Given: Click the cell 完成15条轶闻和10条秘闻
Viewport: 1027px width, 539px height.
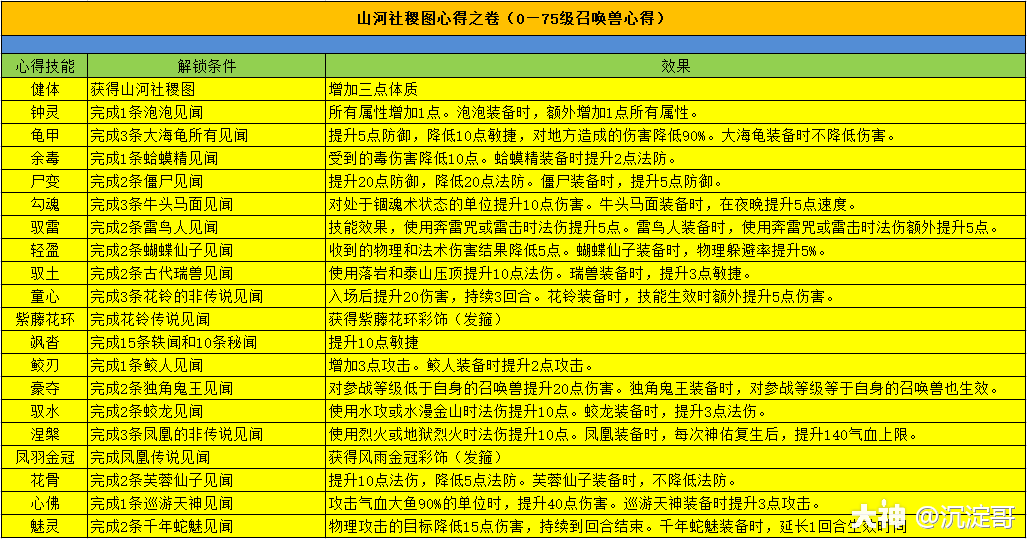Looking at the screenshot, I should click(206, 342).
